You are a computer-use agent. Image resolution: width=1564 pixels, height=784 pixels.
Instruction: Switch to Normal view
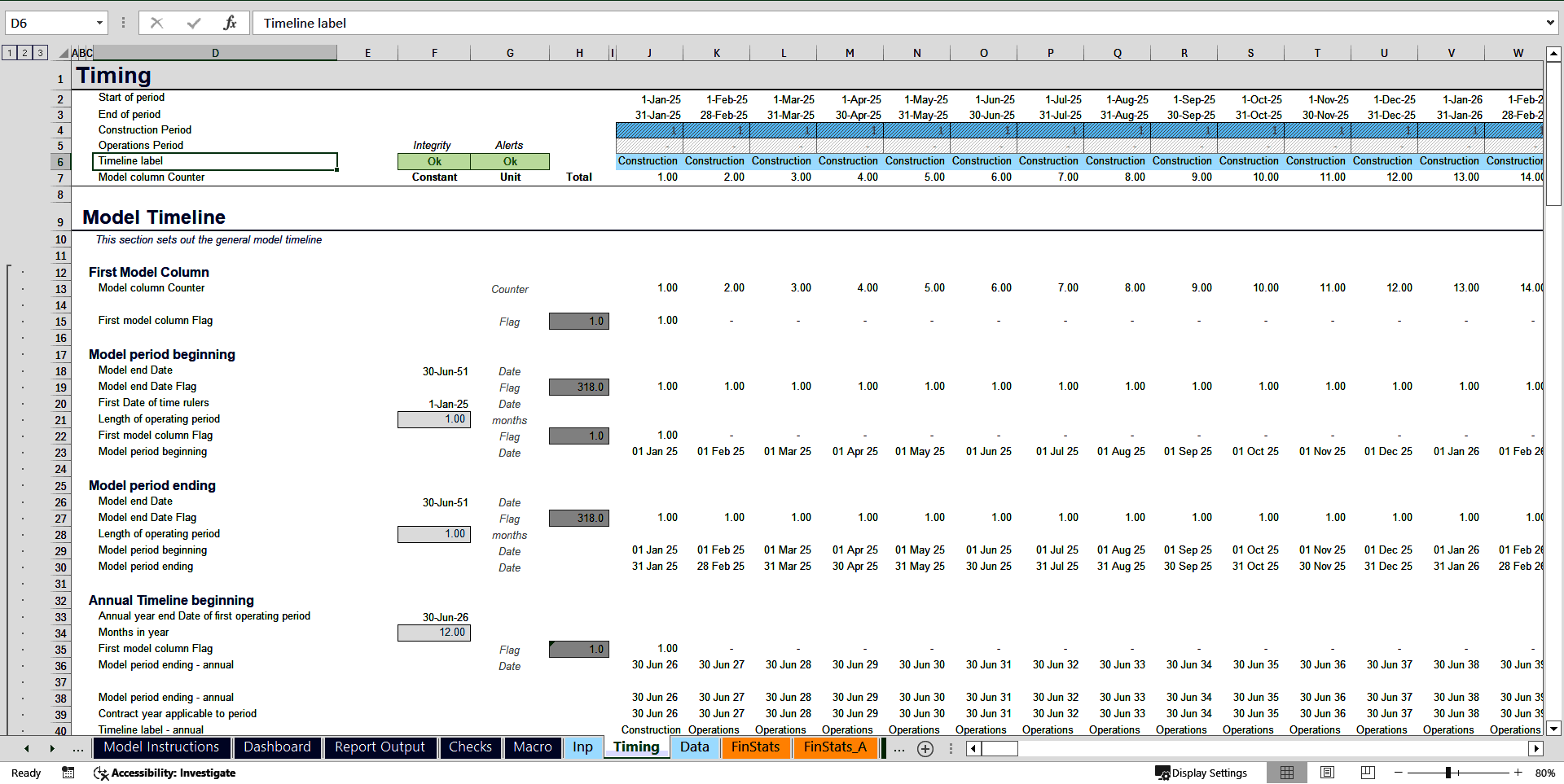pyautogui.click(x=1287, y=773)
